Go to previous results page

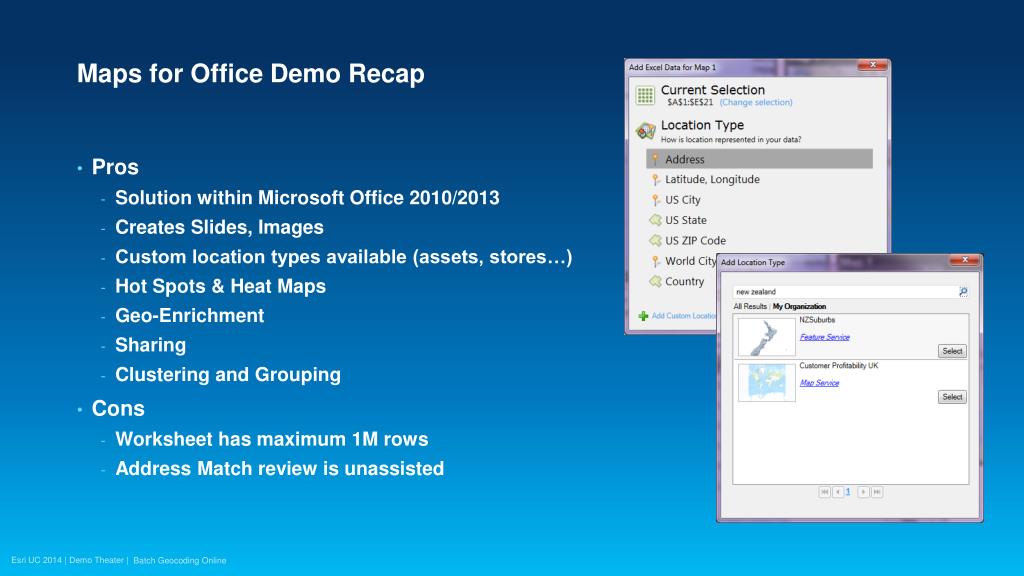pos(837,492)
